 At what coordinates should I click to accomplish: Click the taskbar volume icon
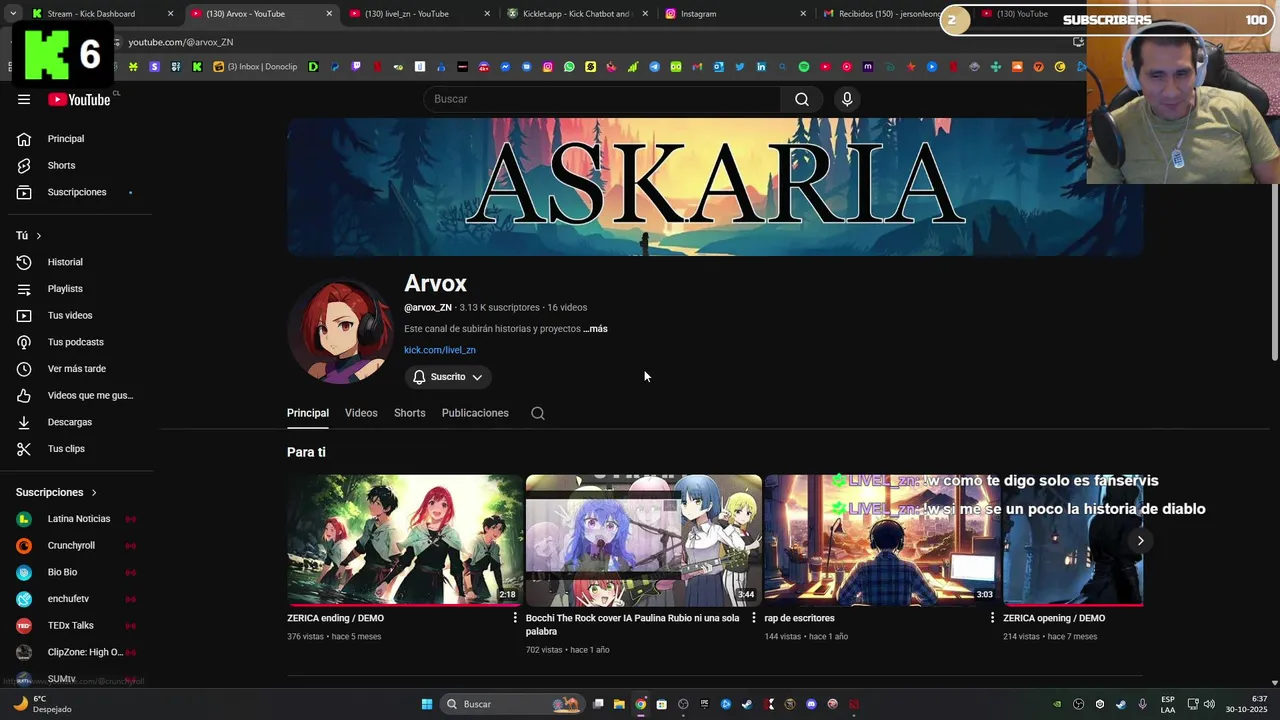(1209, 704)
